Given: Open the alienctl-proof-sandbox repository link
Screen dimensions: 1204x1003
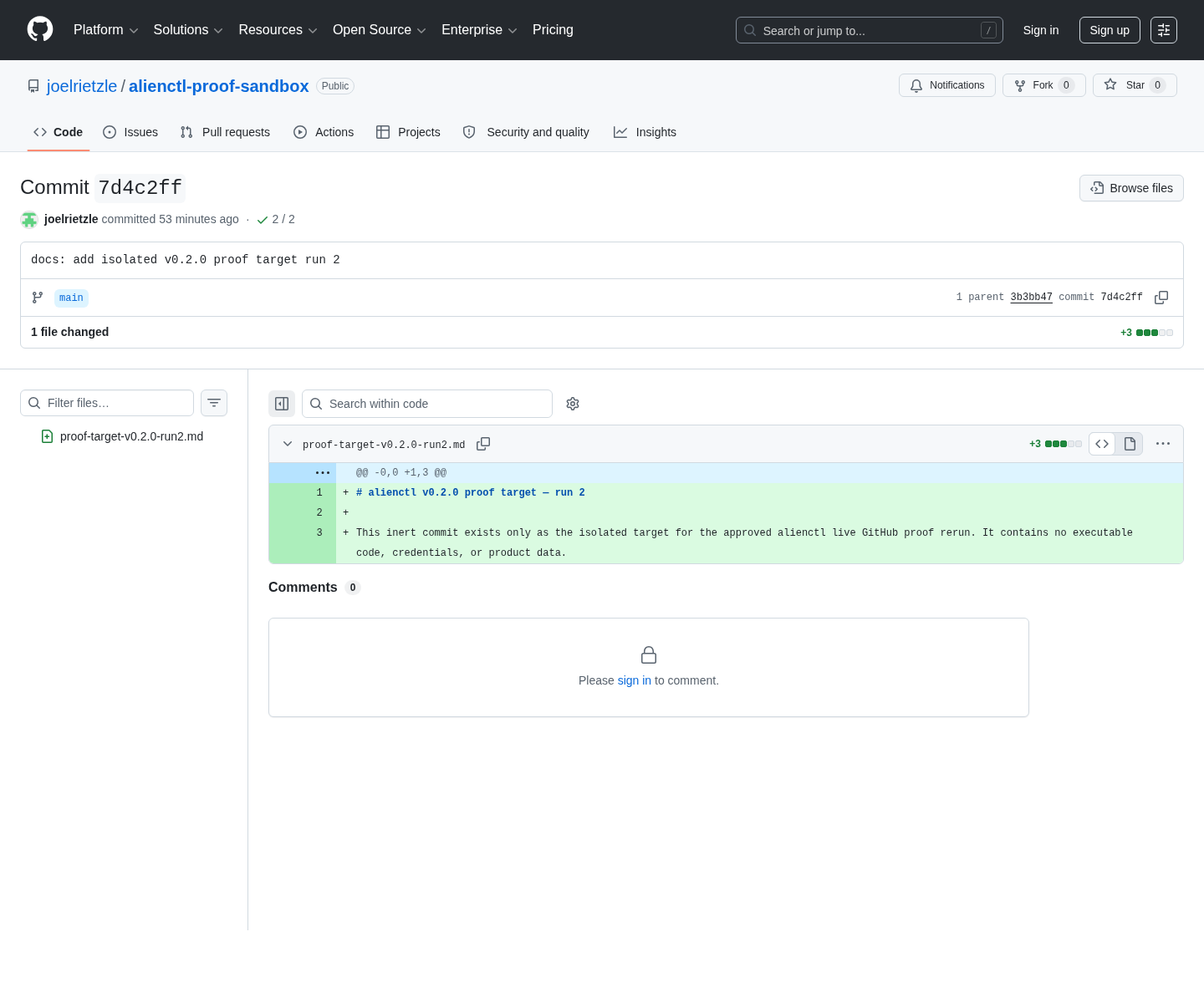Looking at the screenshot, I should point(219,86).
